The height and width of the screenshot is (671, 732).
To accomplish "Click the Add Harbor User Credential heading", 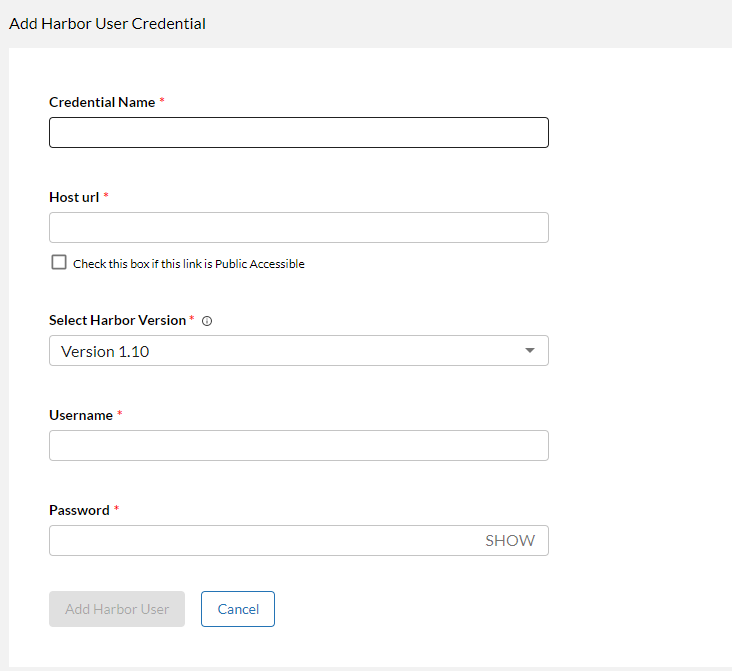I will pyautogui.click(x=107, y=23).
